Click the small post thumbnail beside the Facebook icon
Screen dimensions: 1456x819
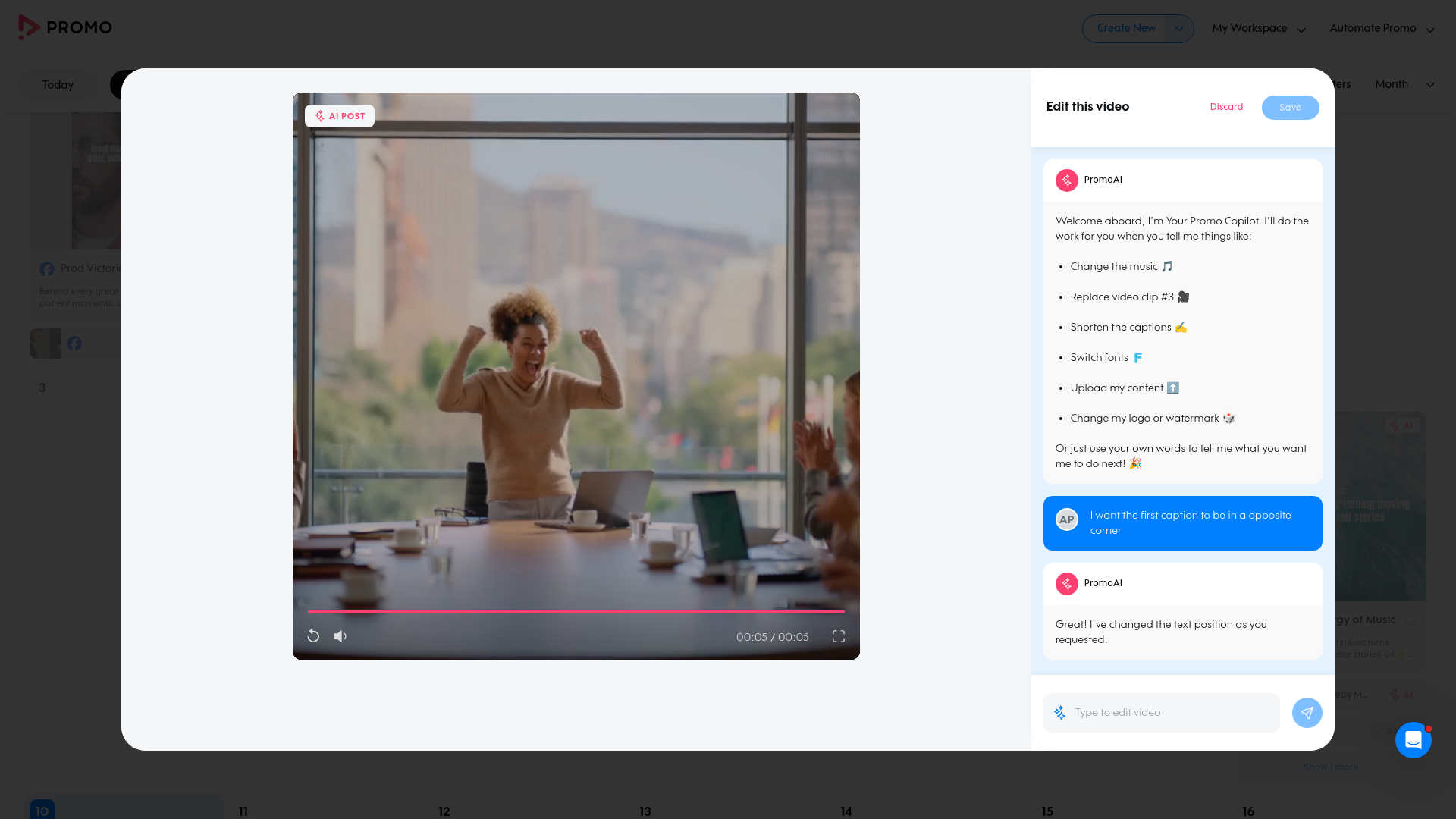(45, 344)
